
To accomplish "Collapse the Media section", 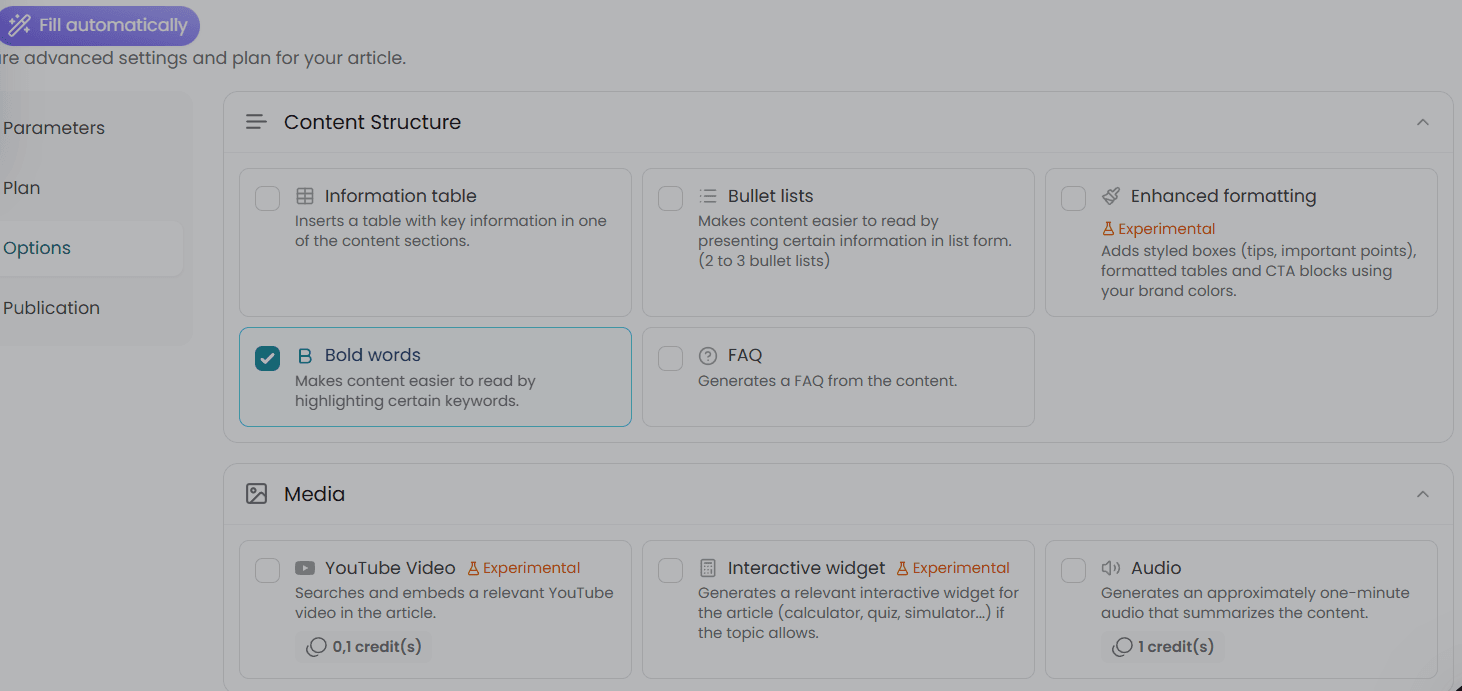I will [x=1423, y=493].
